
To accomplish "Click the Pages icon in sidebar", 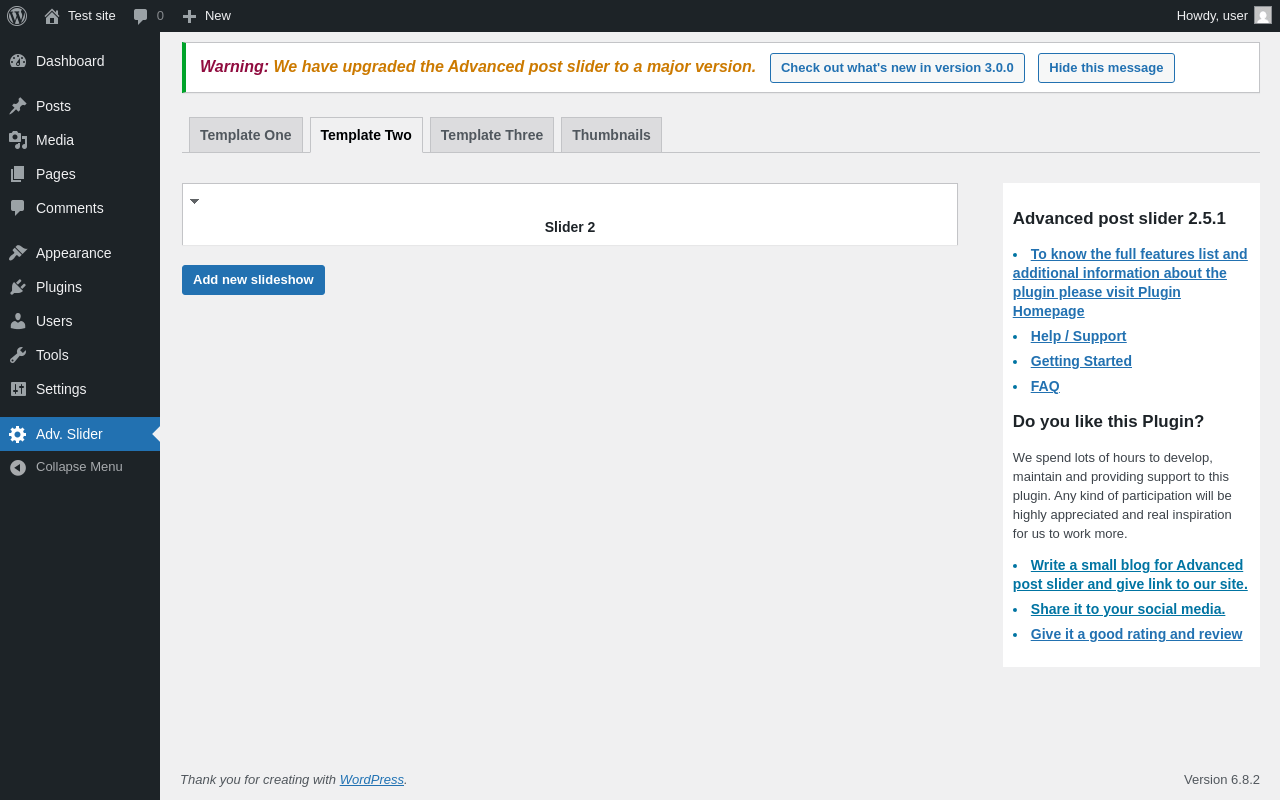I will [x=18, y=174].
